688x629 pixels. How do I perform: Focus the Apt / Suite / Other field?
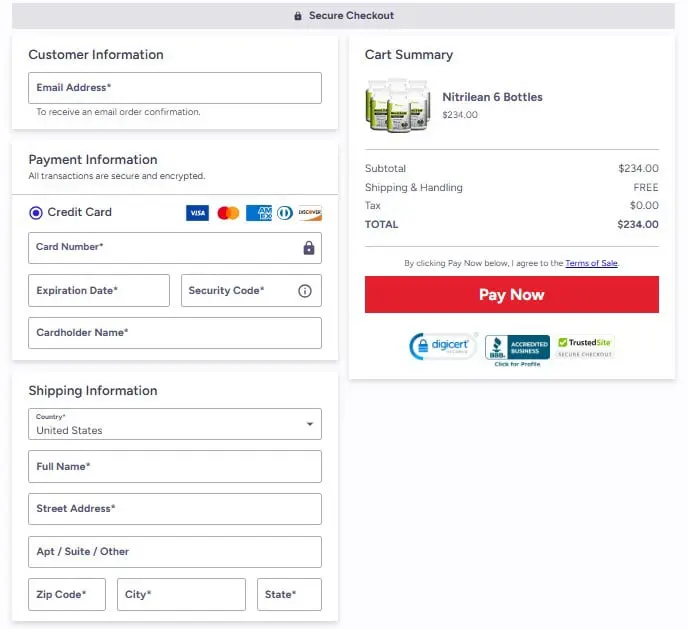pos(175,552)
